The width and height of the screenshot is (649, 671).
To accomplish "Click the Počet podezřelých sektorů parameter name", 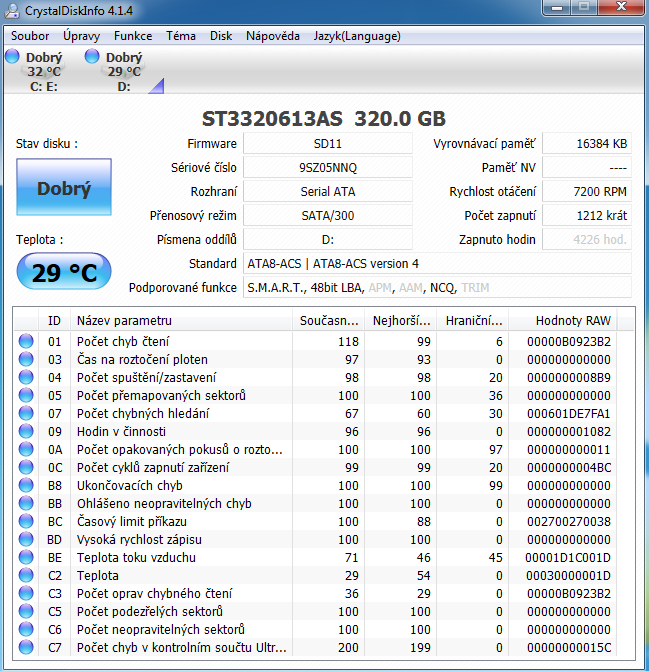I will click(150, 611).
